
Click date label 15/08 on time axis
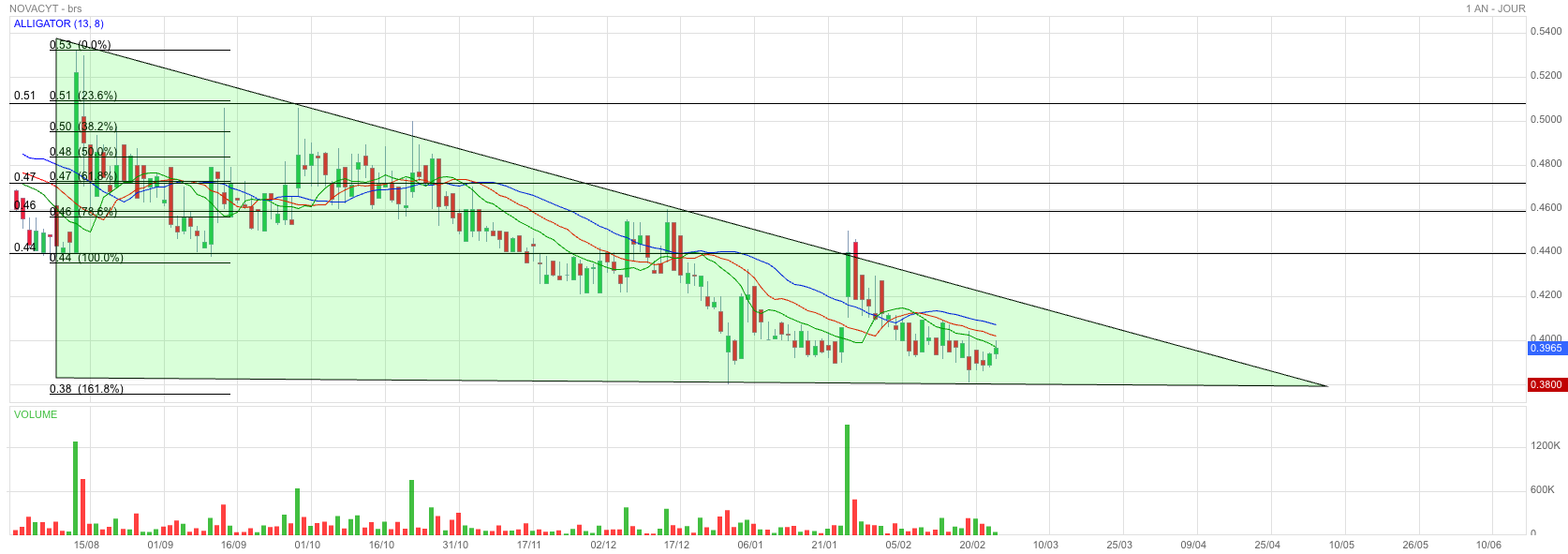point(86,545)
